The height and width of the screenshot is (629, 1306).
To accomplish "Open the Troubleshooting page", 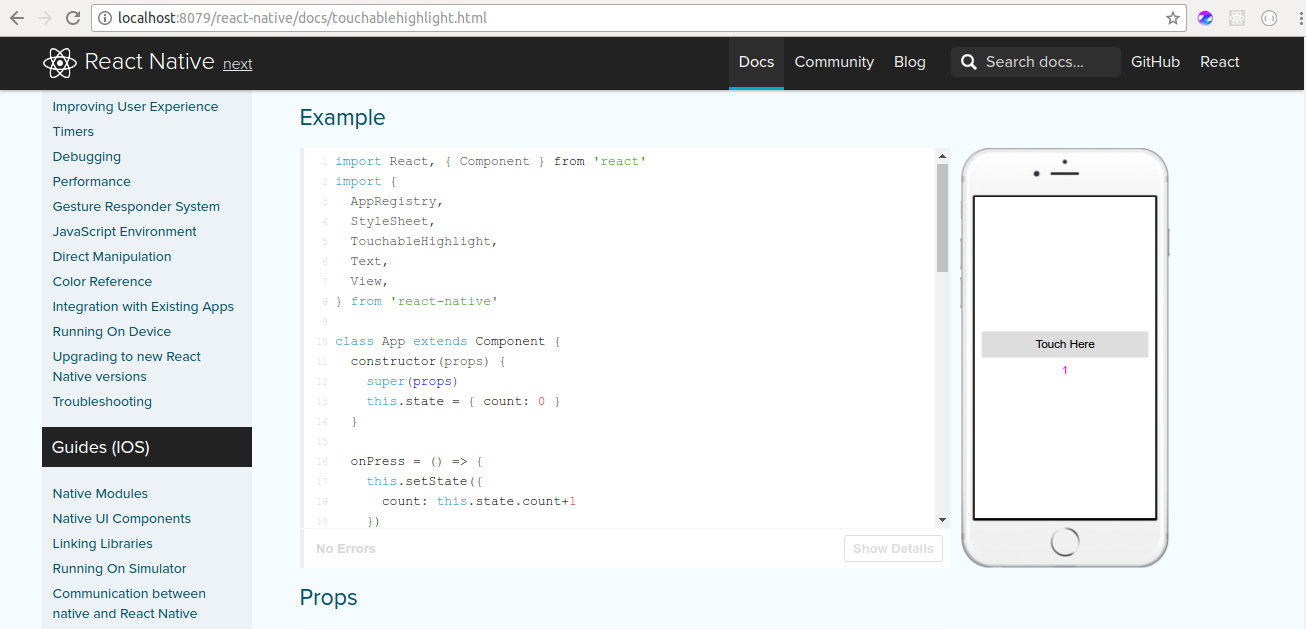I will pos(102,402).
